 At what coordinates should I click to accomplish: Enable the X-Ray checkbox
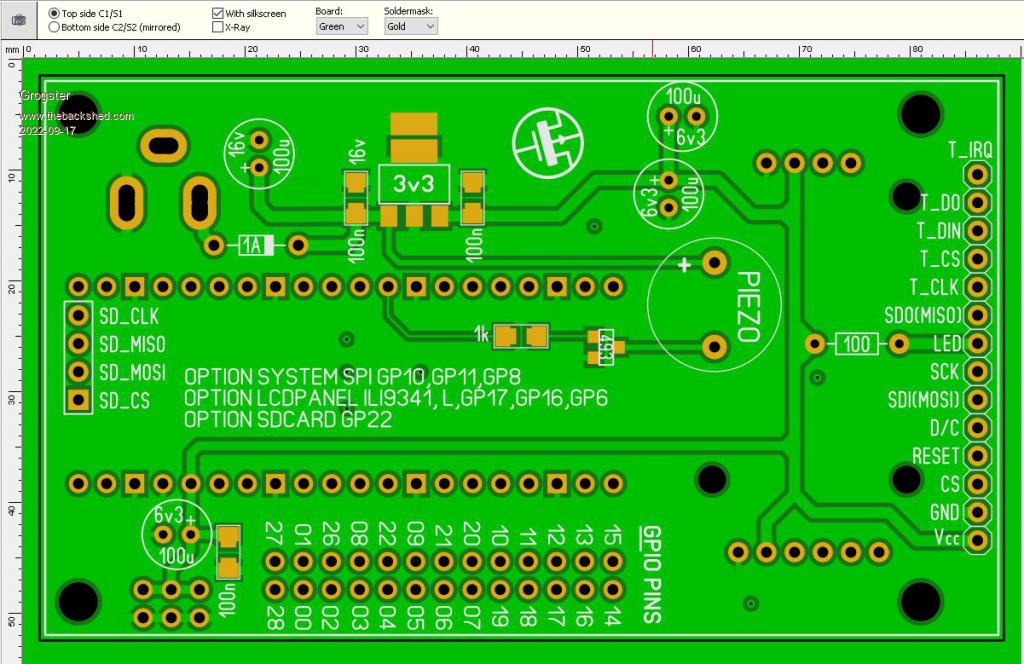[x=218, y=28]
